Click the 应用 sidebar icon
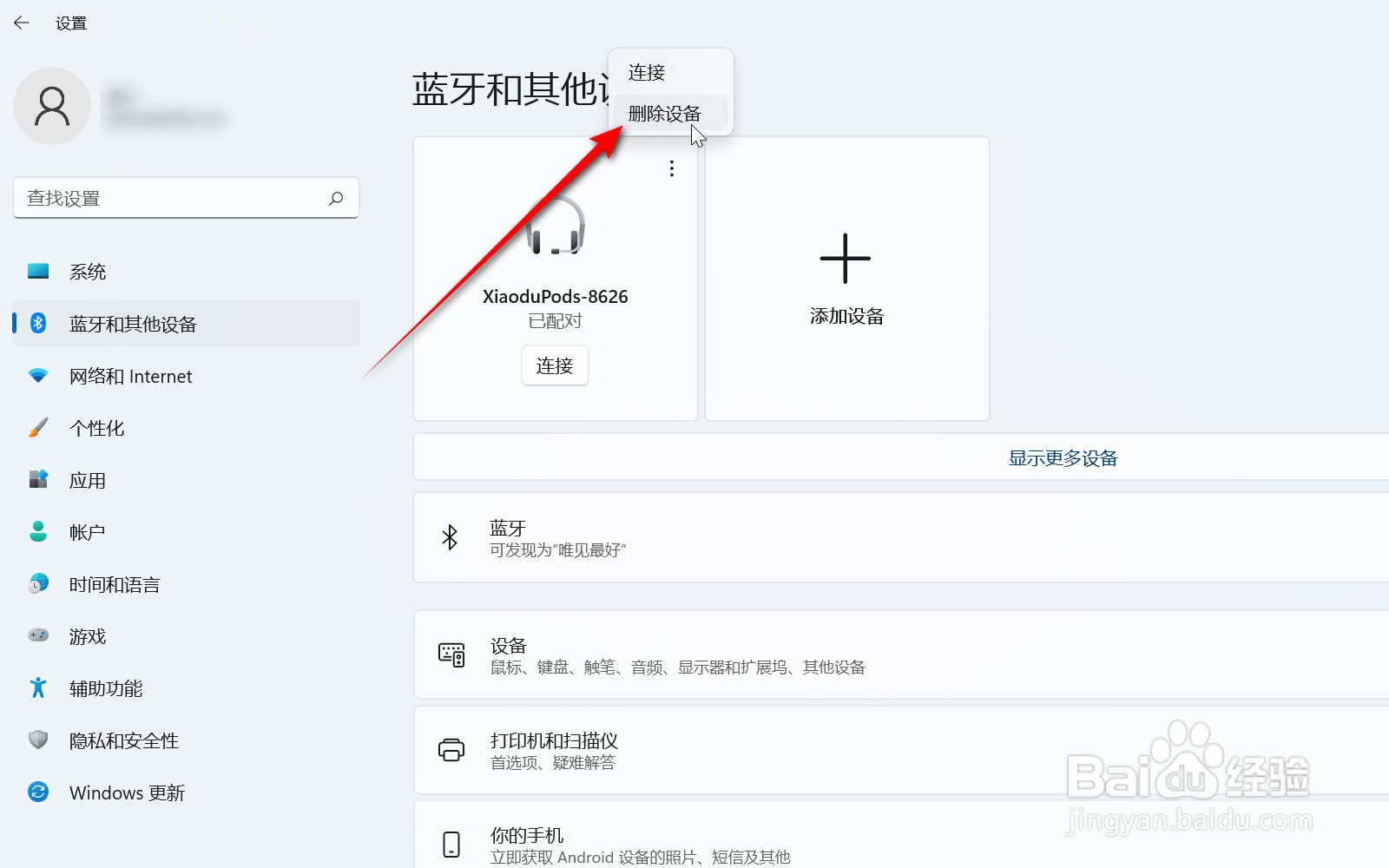This screenshot has height=868, width=1389. click(37, 479)
